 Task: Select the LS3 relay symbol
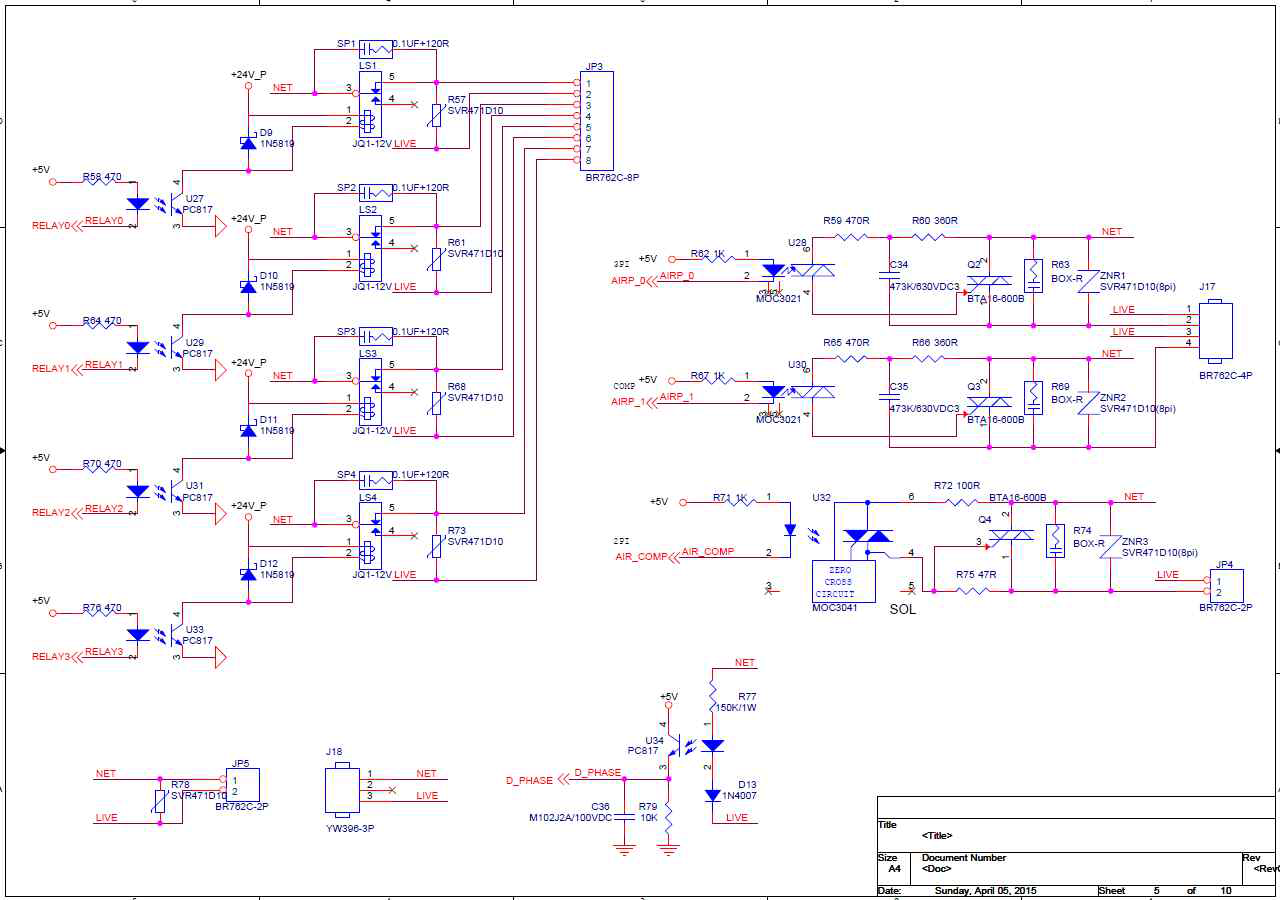(x=369, y=390)
